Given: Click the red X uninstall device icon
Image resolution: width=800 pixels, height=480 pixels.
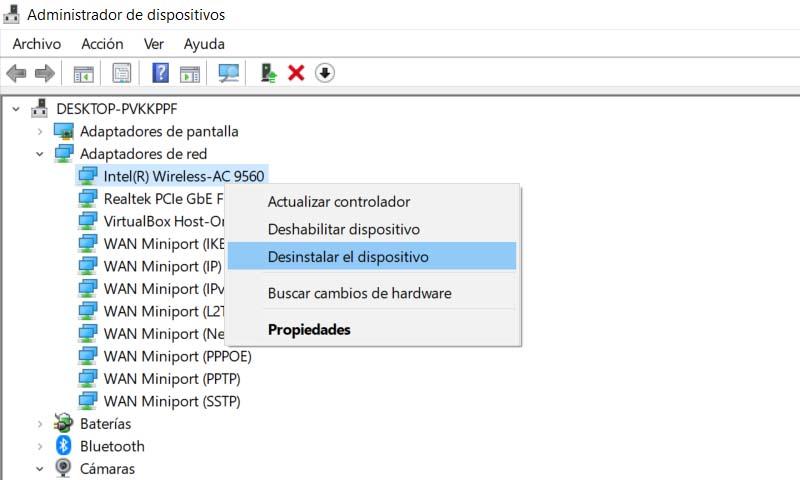Looking at the screenshot, I should click(296, 73).
